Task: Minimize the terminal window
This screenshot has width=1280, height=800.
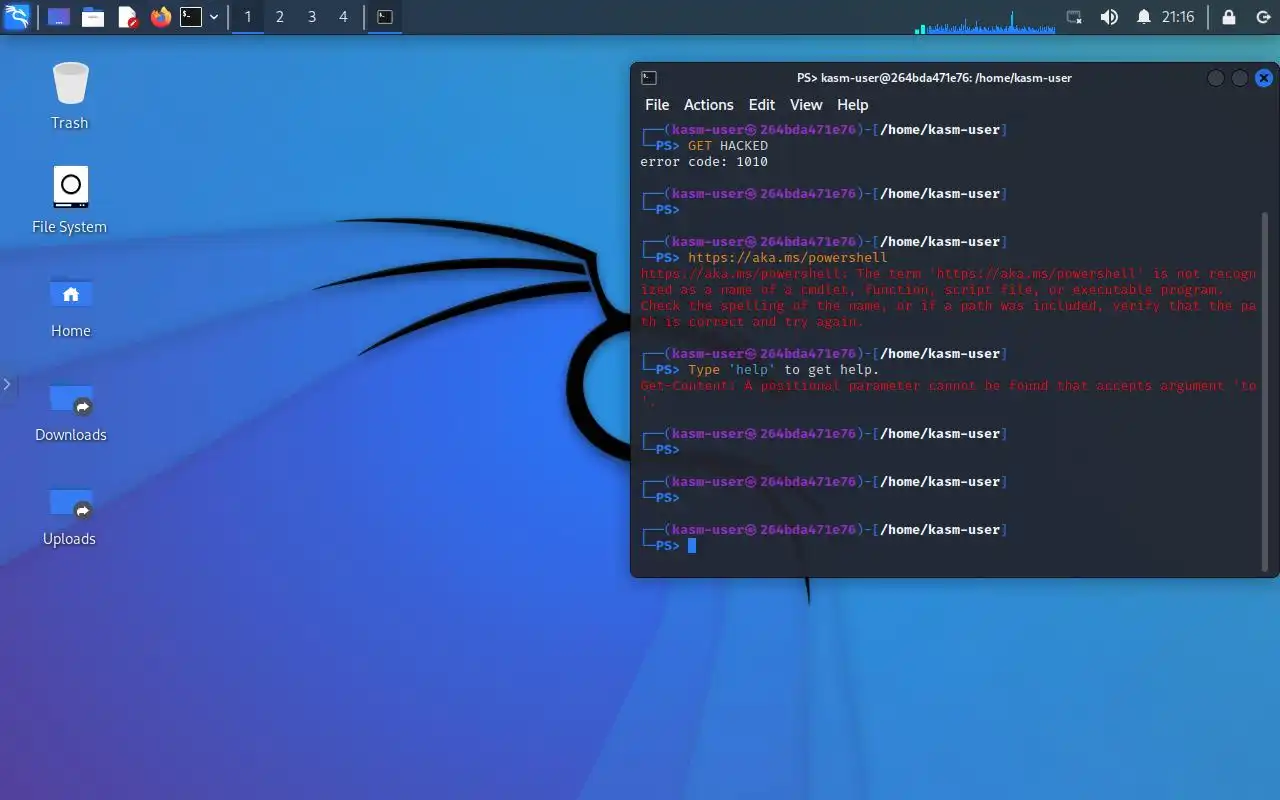Action: [1216, 78]
